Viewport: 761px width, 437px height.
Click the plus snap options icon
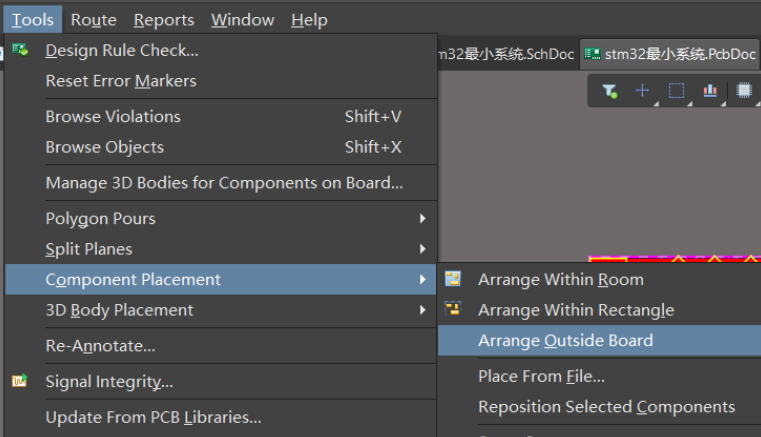click(643, 90)
